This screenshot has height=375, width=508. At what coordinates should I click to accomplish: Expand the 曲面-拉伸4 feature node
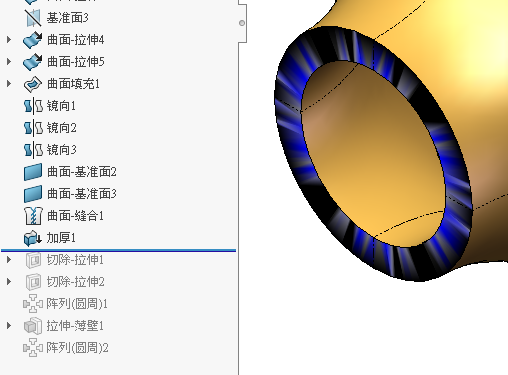coord(9,40)
